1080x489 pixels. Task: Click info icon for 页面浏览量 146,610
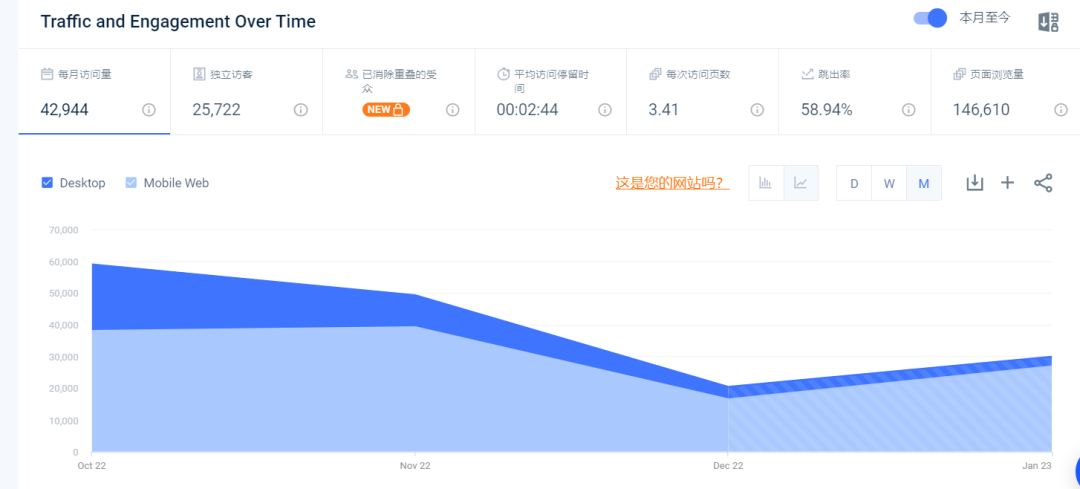tap(1061, 110)
